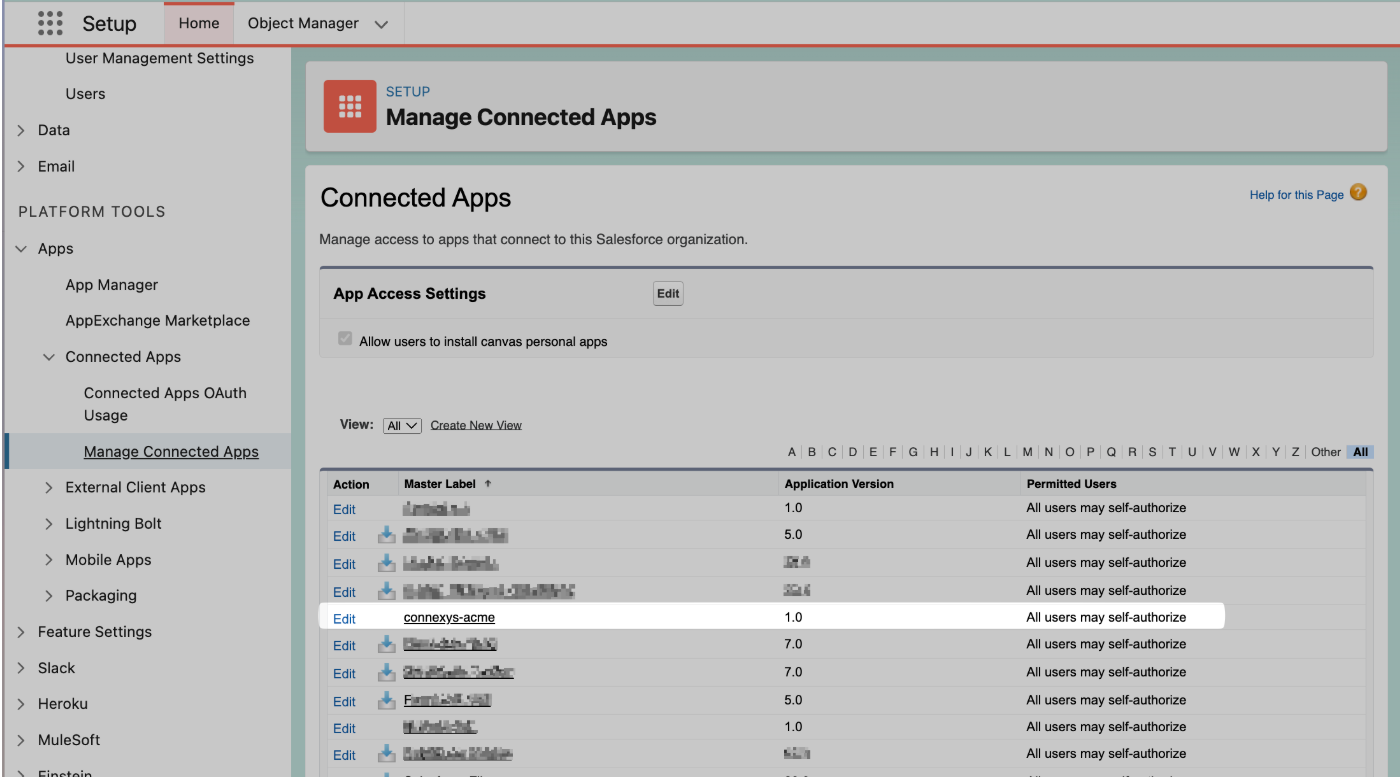Filter list by letter G

click(913, 452)
